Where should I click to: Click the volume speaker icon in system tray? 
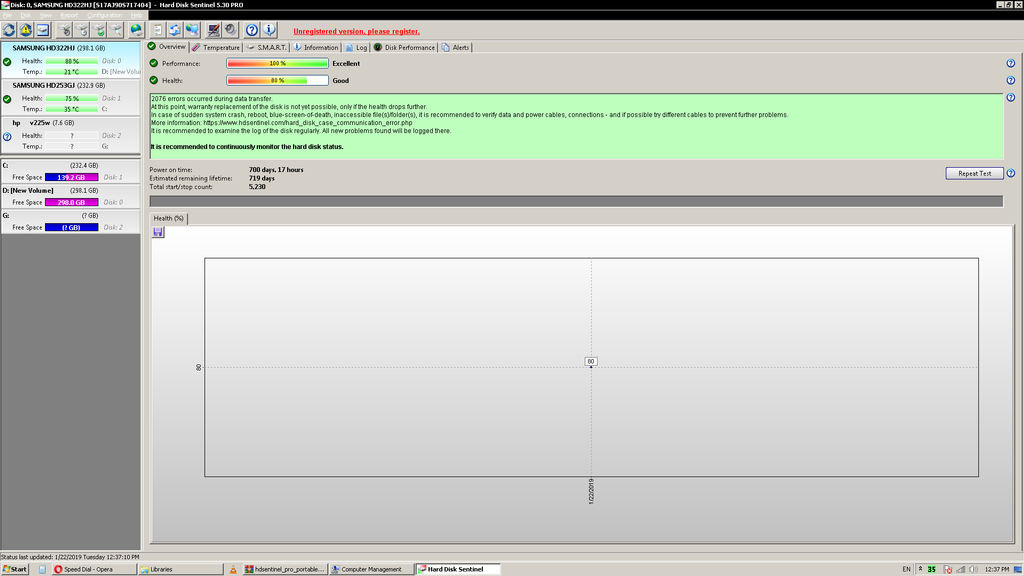973,569
